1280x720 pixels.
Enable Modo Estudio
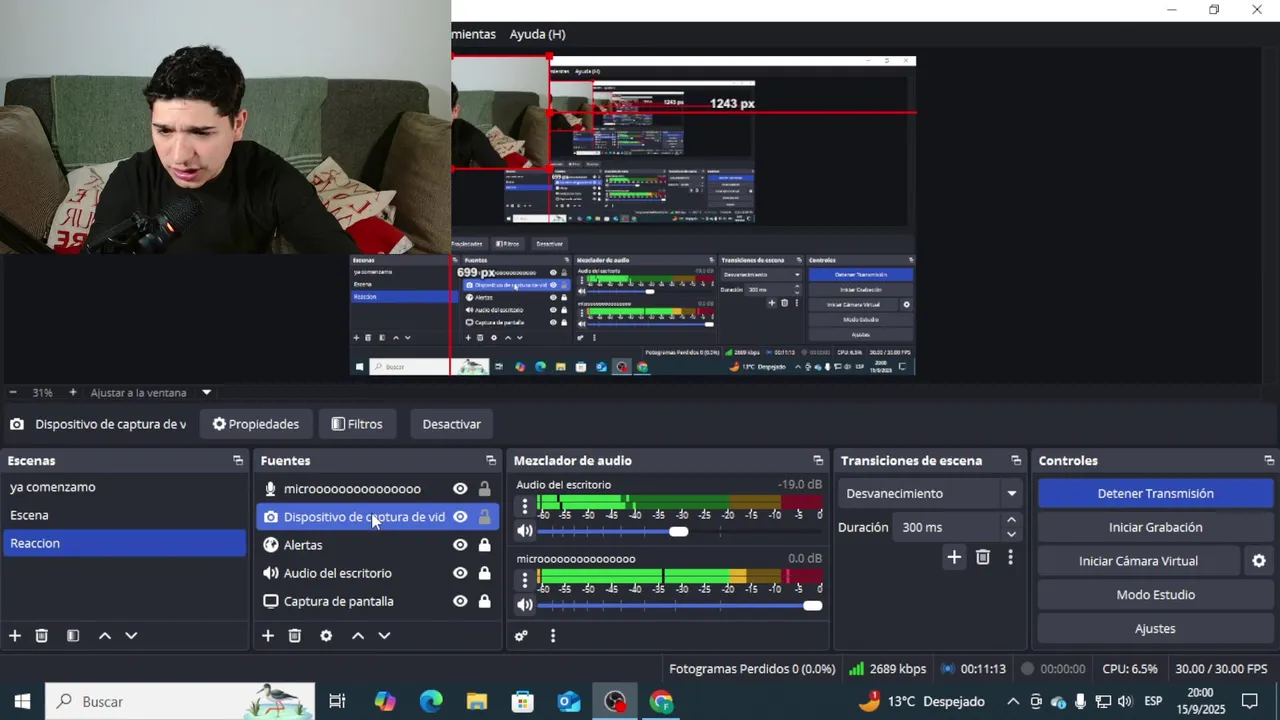[1155, 595]
